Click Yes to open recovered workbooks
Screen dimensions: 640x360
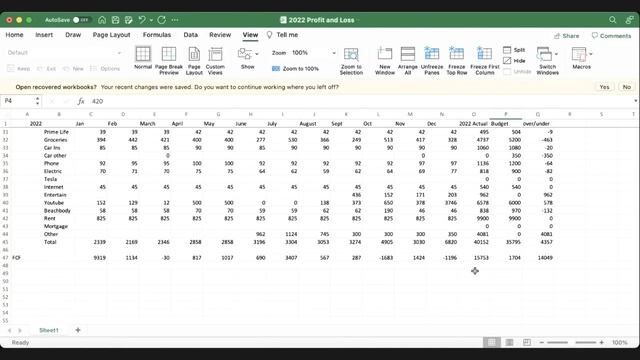604,87
